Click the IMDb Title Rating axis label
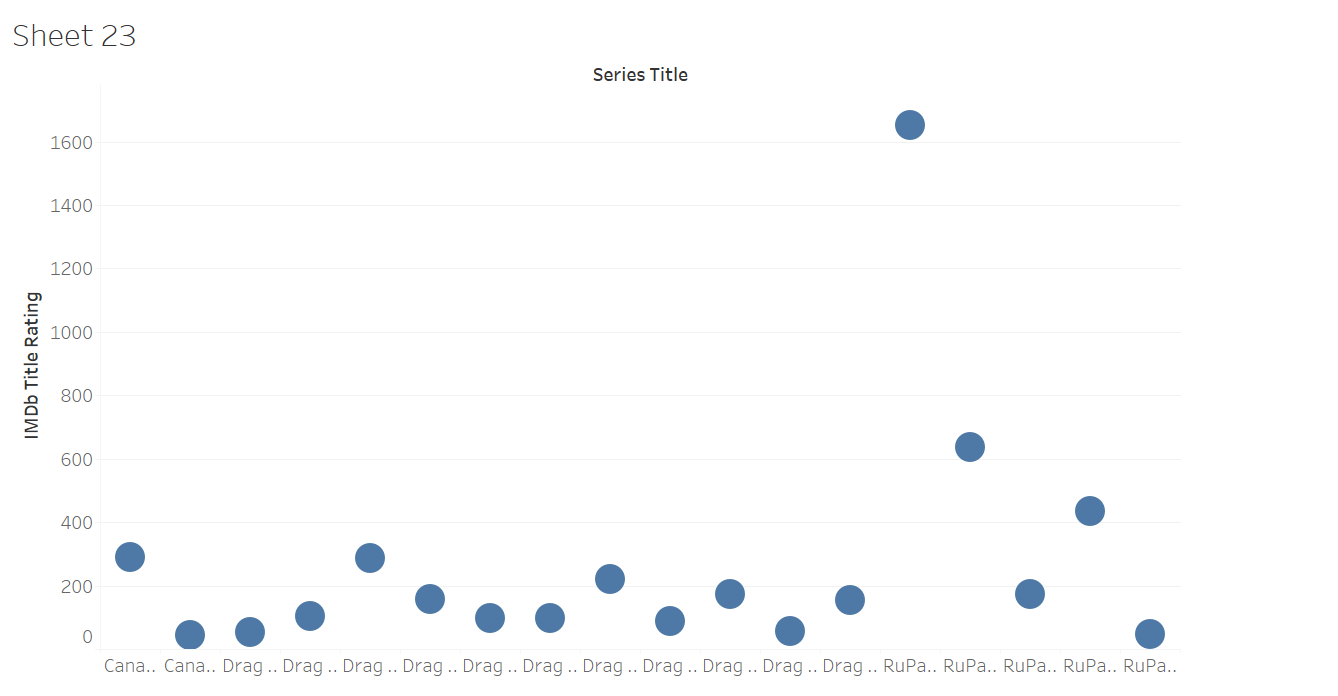The width and height of the screenshot is (1338, 696). pos(33,365)
